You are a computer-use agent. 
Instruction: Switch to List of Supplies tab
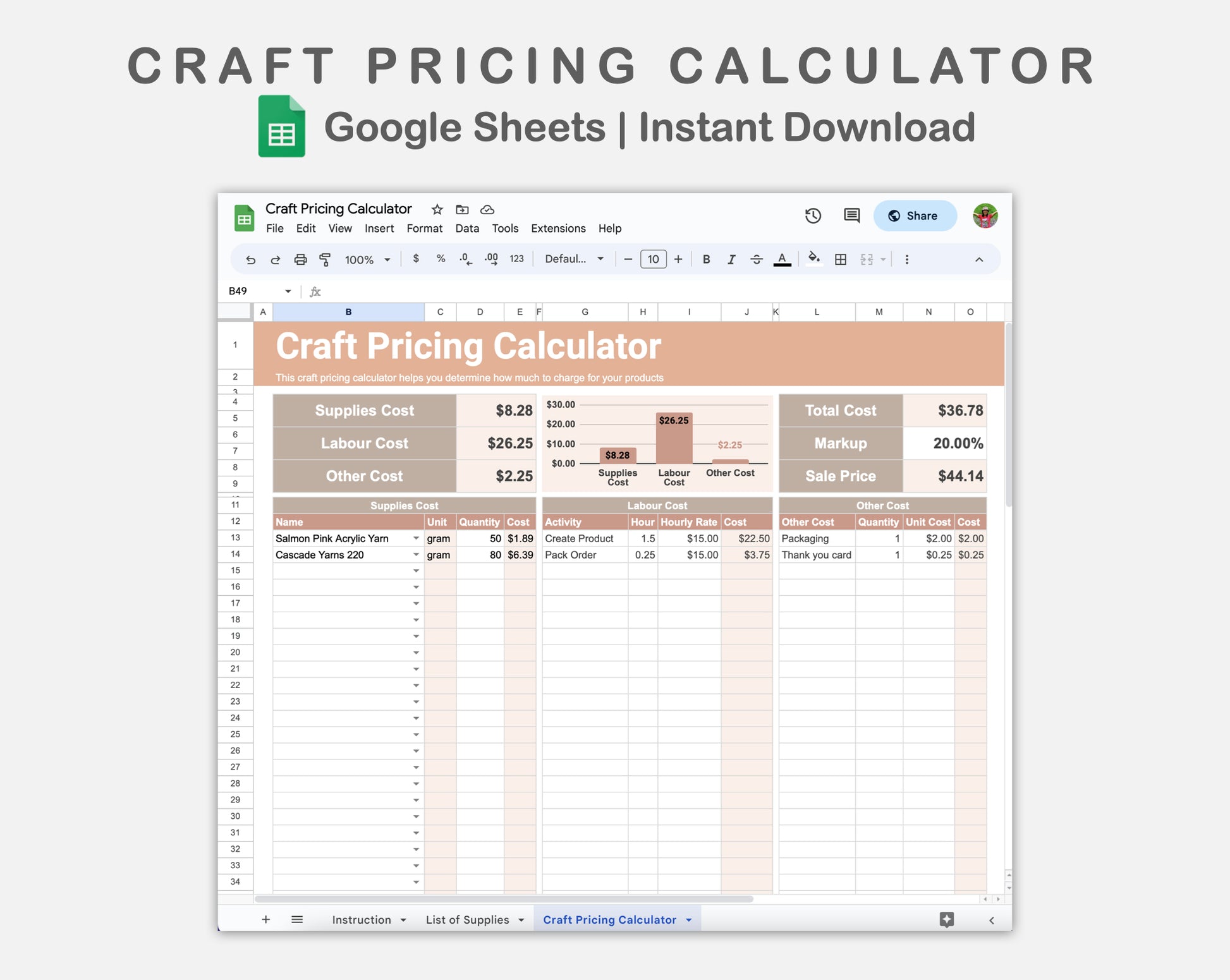pyautogui.click(x=467, y=920)
